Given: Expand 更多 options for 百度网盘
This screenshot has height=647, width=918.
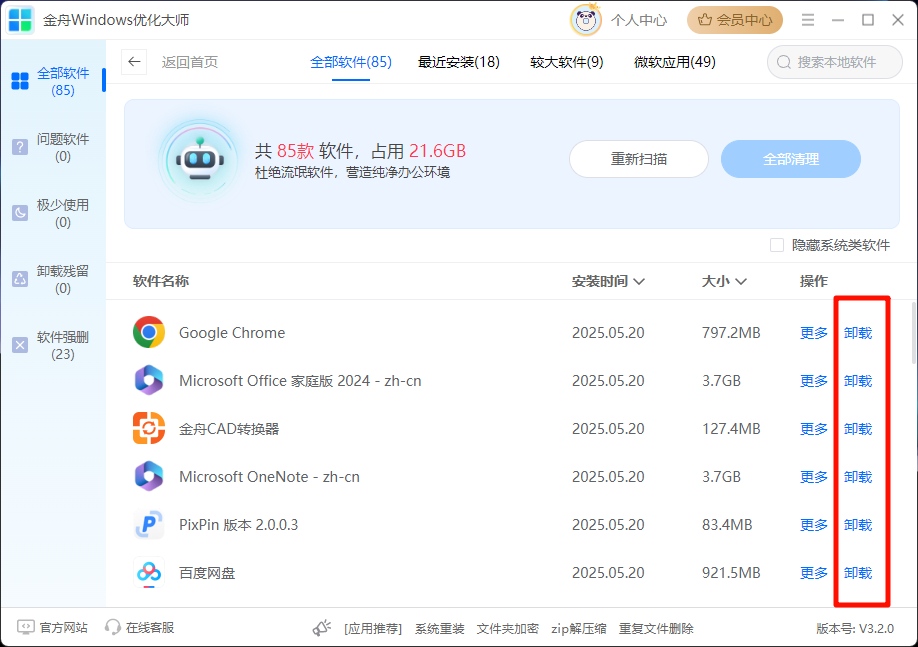Looking at the screenshot, I should [x=814, y=573].
